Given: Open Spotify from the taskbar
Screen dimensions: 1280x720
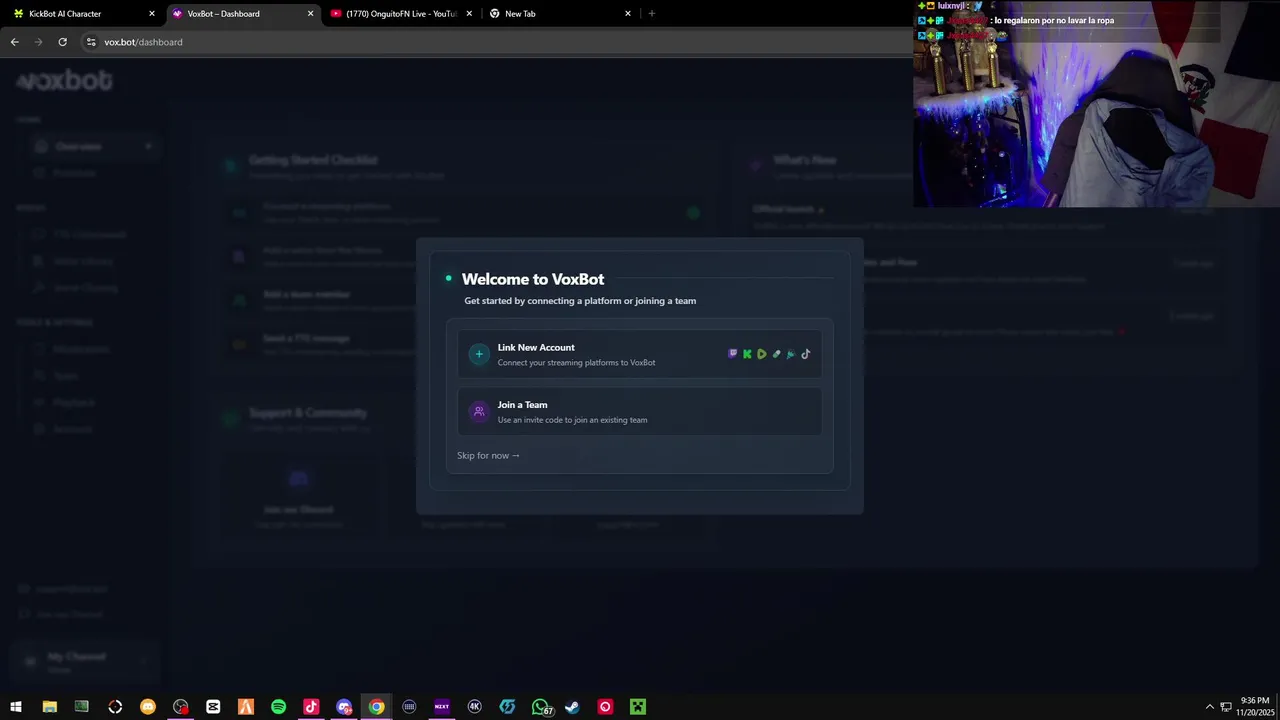Looking at the screenshot, I should pyautogui.click(x=278, y=707).
